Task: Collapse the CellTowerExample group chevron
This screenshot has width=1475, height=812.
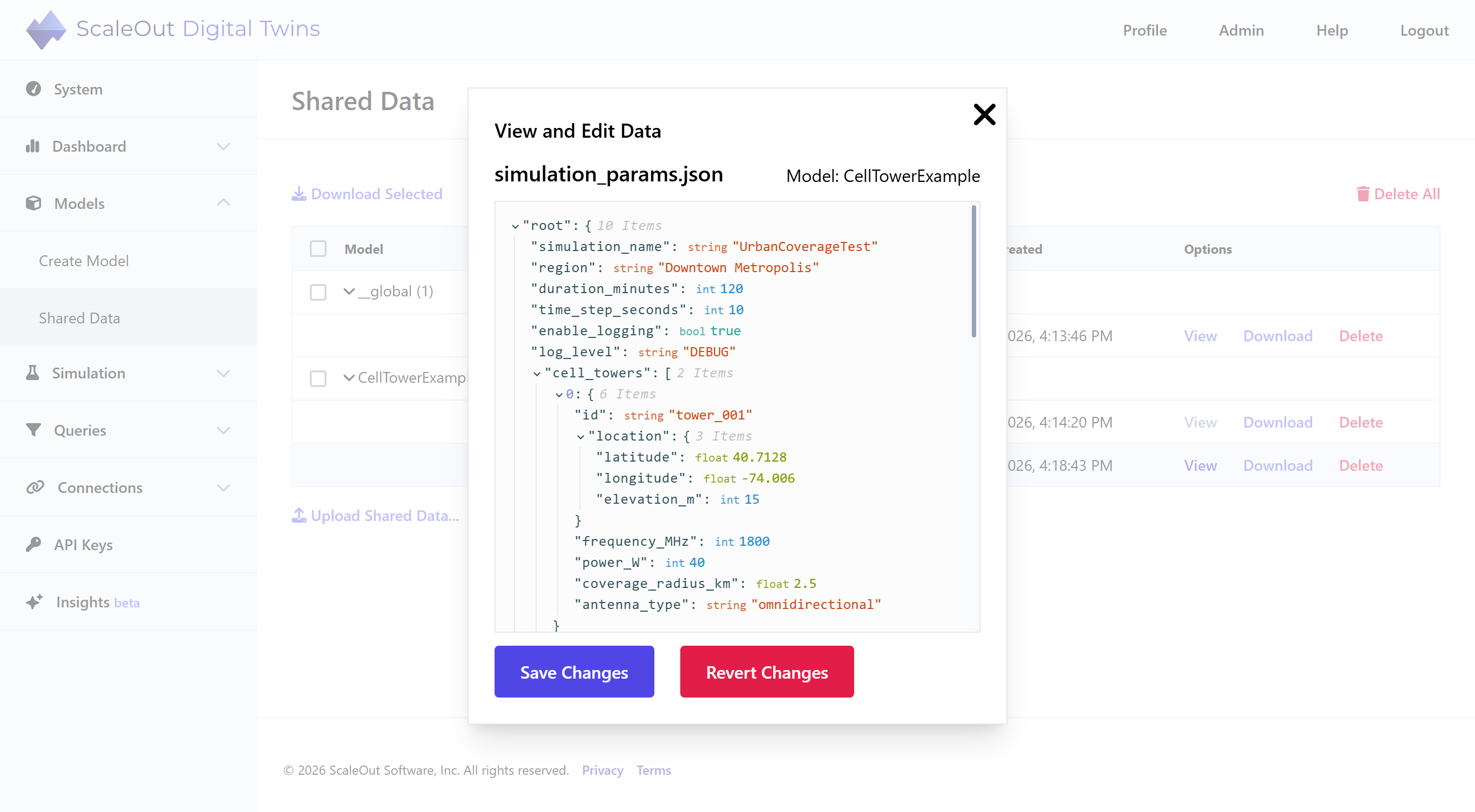Action: 349,378
